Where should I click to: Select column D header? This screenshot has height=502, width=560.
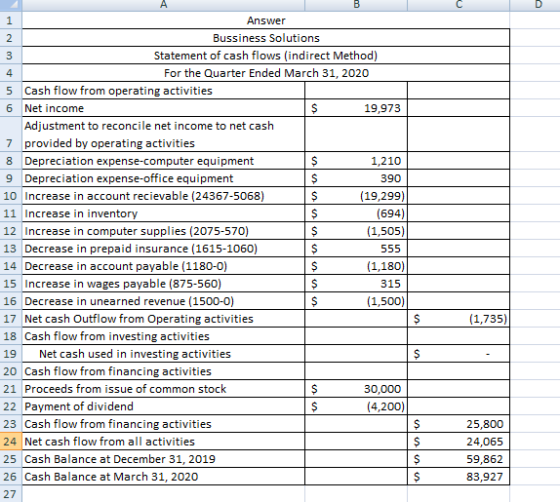[x=535, y=5]
